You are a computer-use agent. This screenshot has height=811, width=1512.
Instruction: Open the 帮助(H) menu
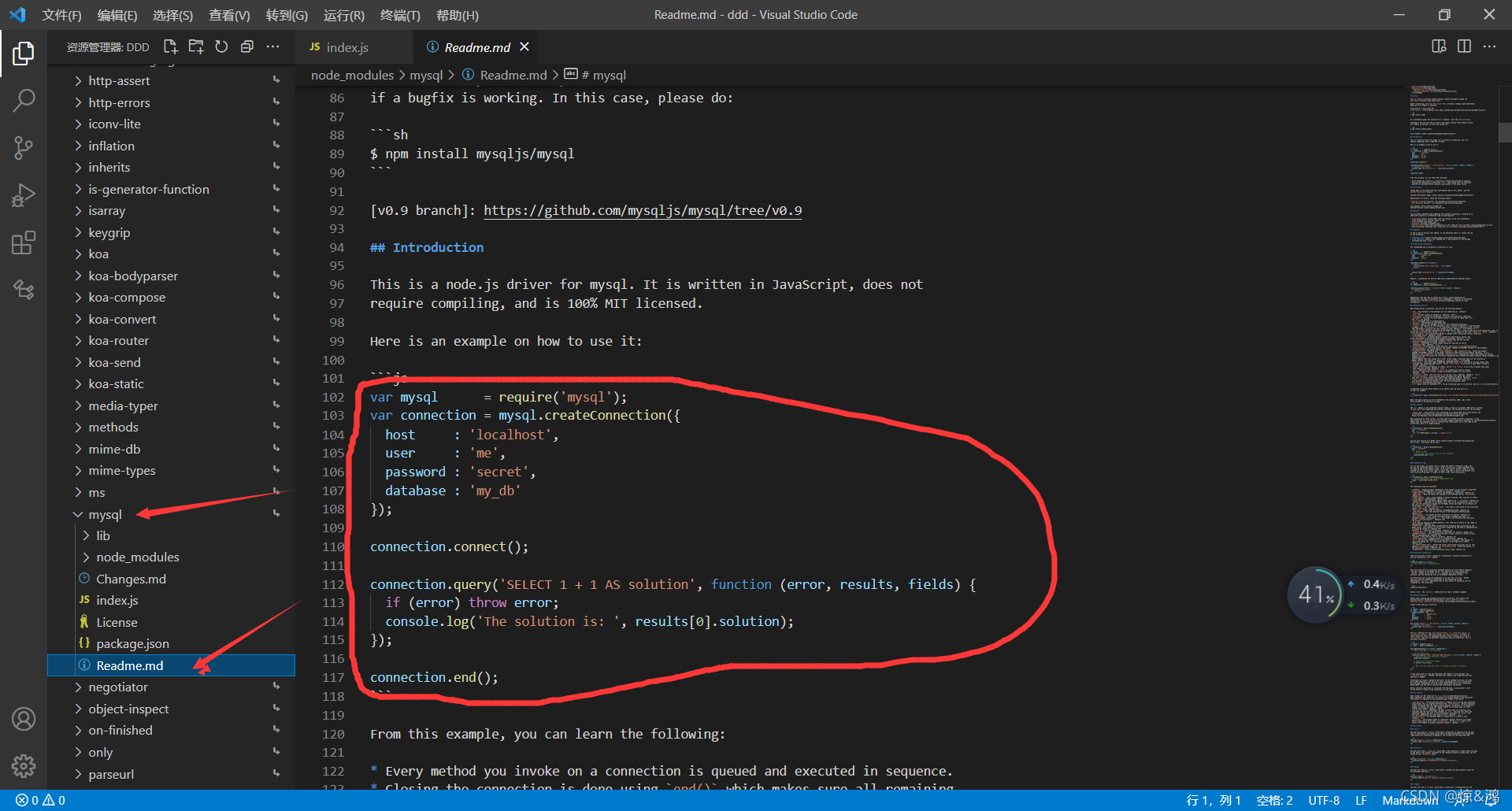[458, 15]
